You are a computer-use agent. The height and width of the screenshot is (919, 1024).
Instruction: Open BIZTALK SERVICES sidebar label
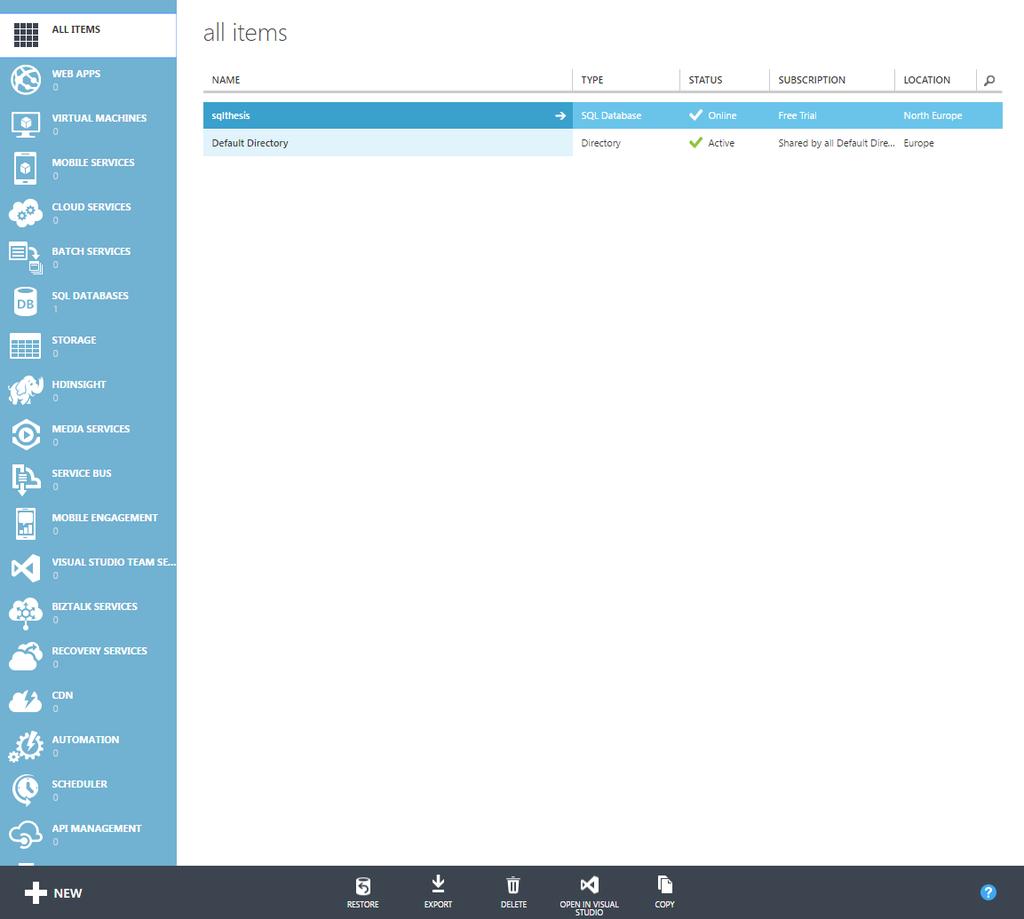click(95, 607)
